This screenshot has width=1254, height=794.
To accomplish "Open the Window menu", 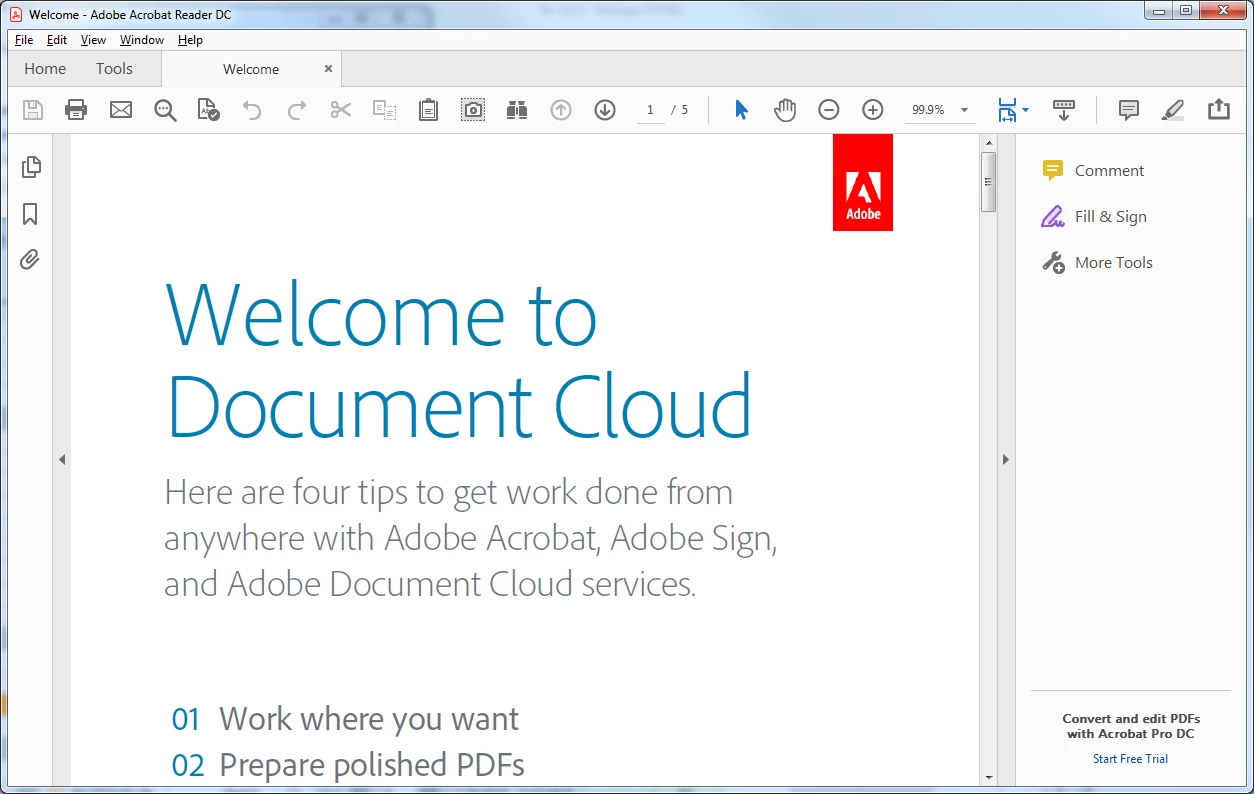I will tap(142, 40).
